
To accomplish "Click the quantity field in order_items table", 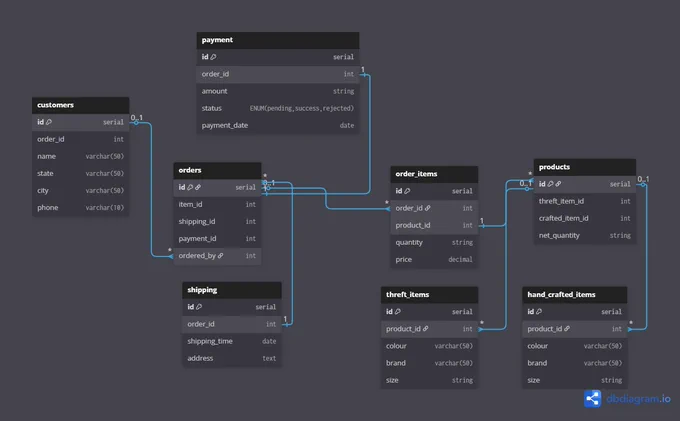I will pos(434,242).
